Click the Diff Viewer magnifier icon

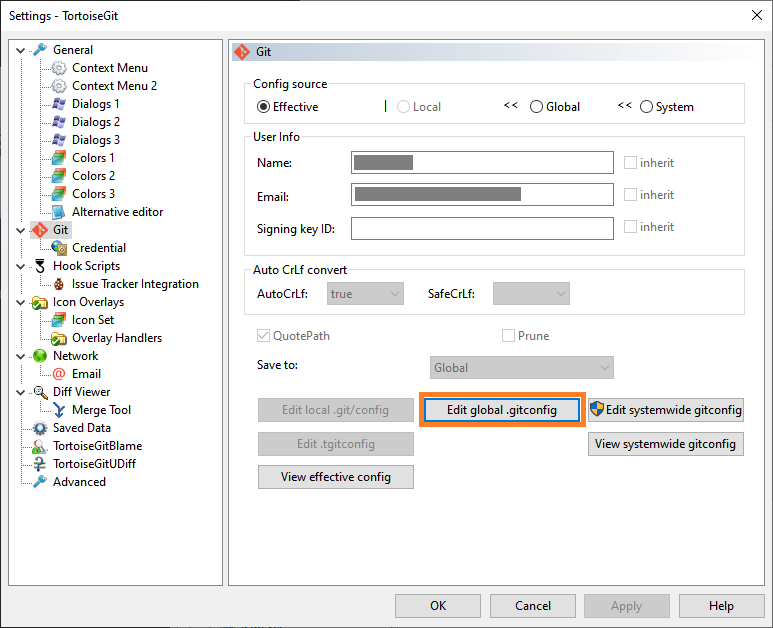[40, 392]
